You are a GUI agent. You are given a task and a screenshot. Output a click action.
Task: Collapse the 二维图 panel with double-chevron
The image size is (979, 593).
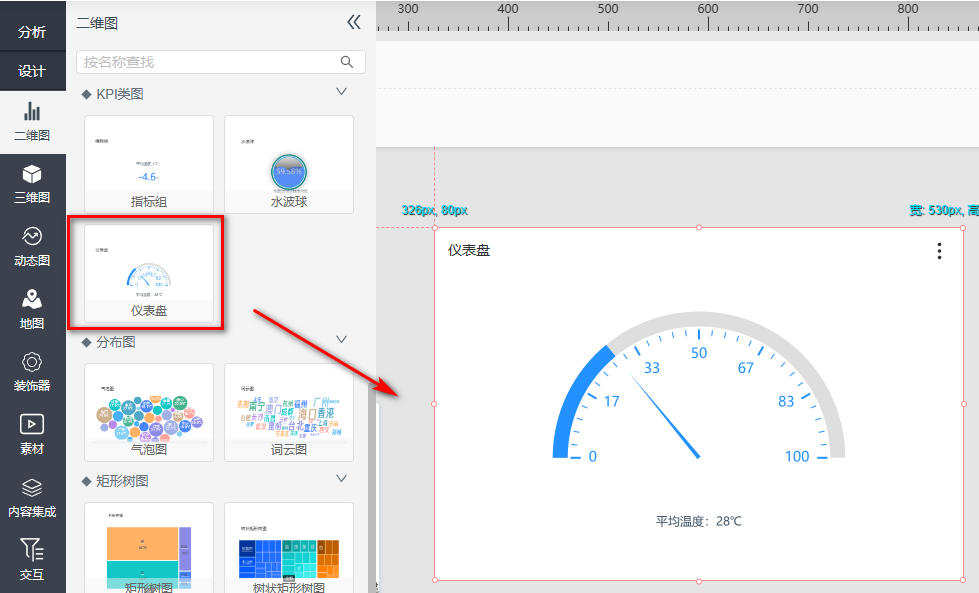[x=353, y=22]
